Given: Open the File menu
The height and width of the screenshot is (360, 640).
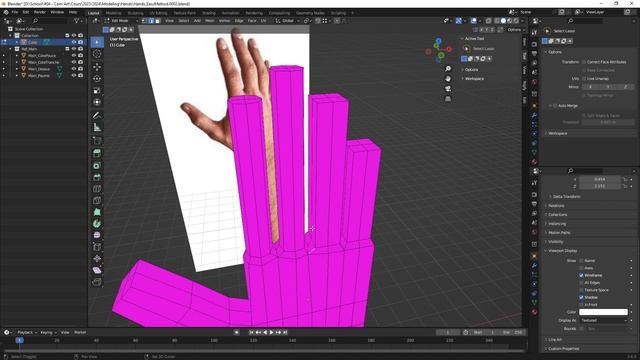Looking at the screenshot, I should (15, 12).
